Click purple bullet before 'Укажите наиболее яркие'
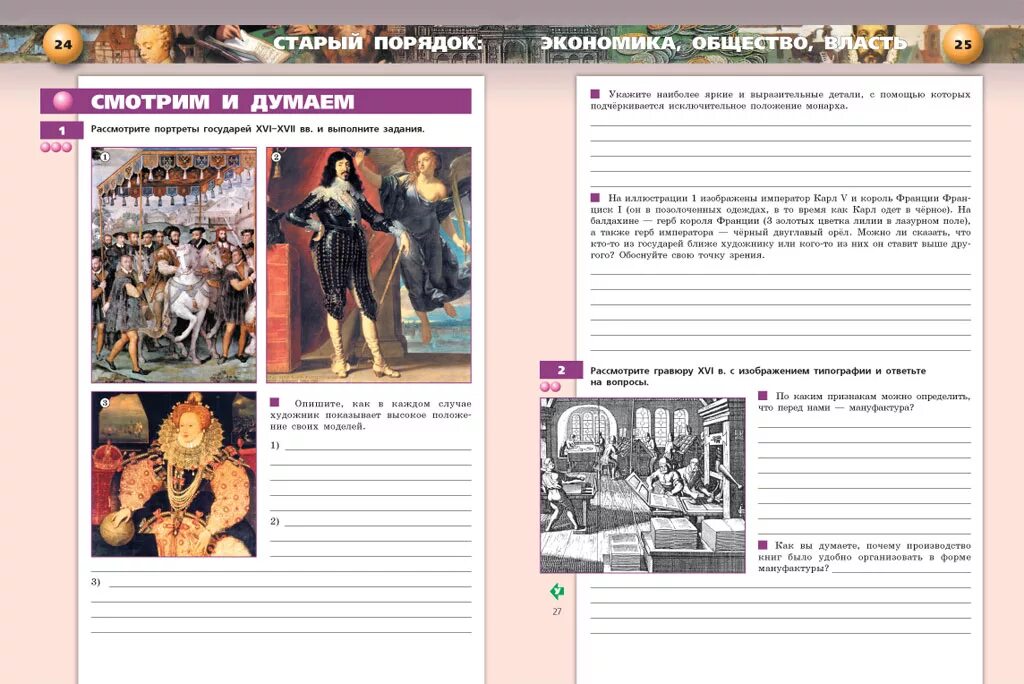The width and height of the screenshot is (1024, 684). click(x=595, y=94)
